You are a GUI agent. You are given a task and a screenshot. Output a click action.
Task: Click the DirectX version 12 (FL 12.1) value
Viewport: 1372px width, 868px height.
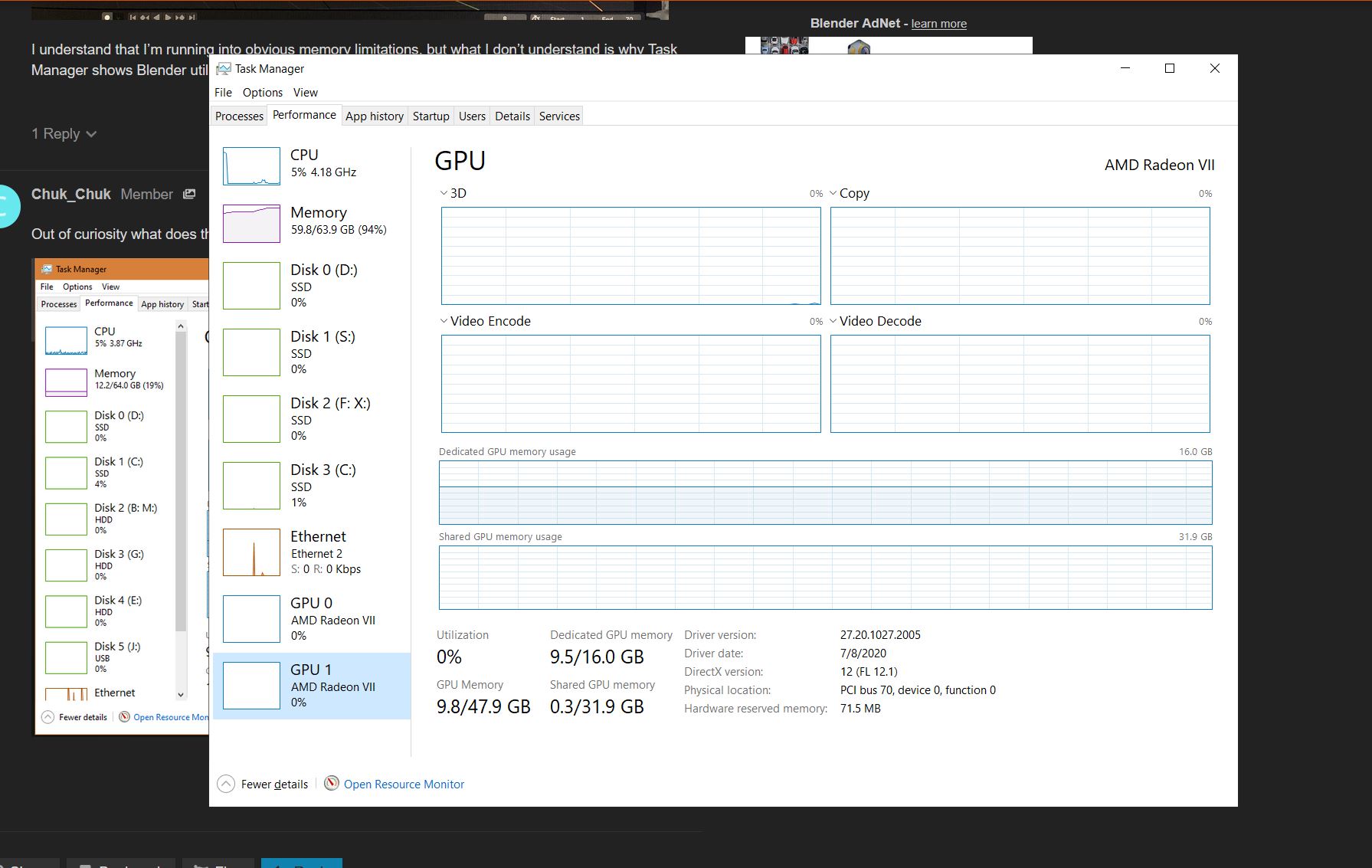(x=869, y=672)
